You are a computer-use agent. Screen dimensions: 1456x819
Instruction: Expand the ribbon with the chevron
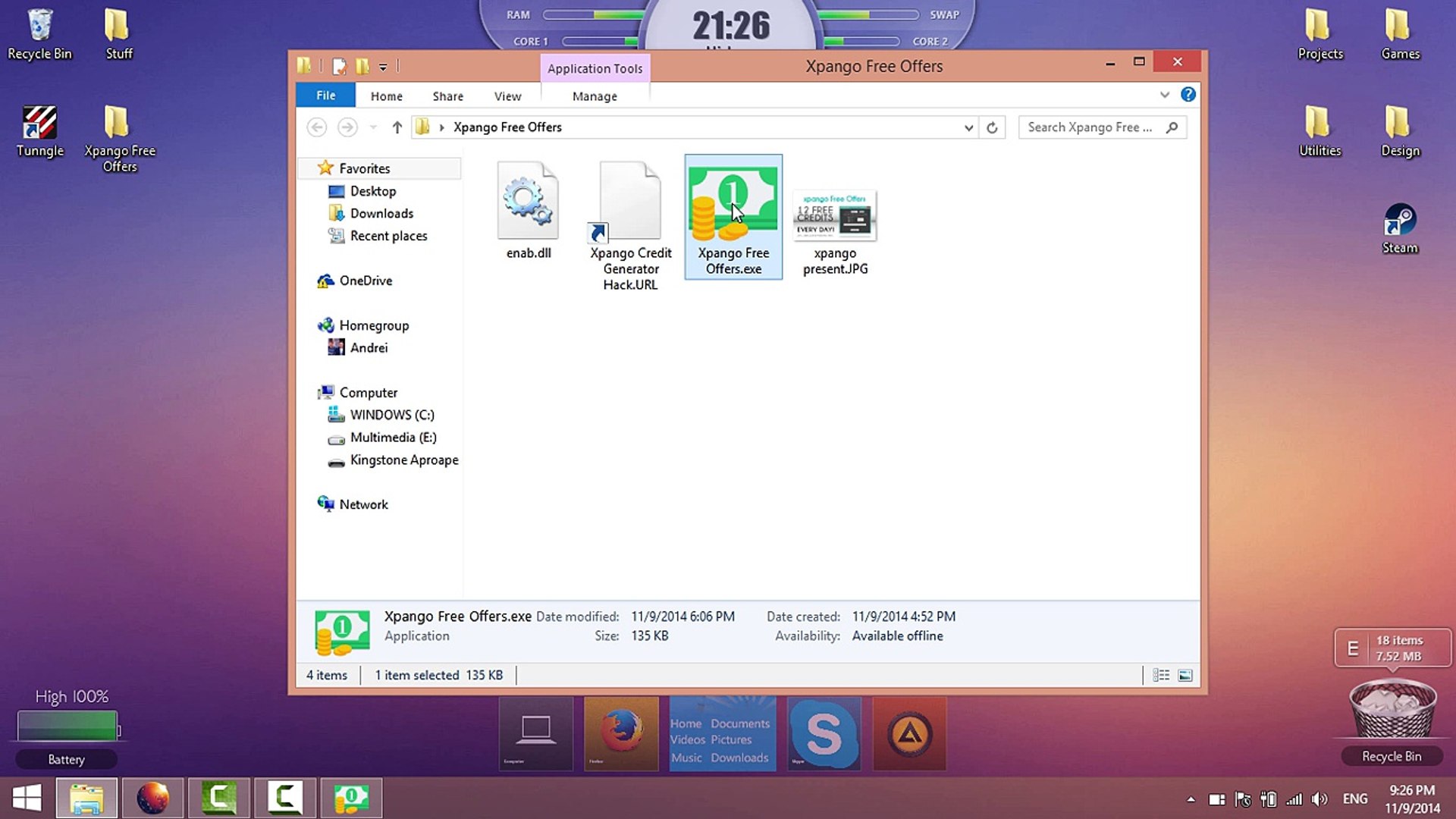point(1165,95)
